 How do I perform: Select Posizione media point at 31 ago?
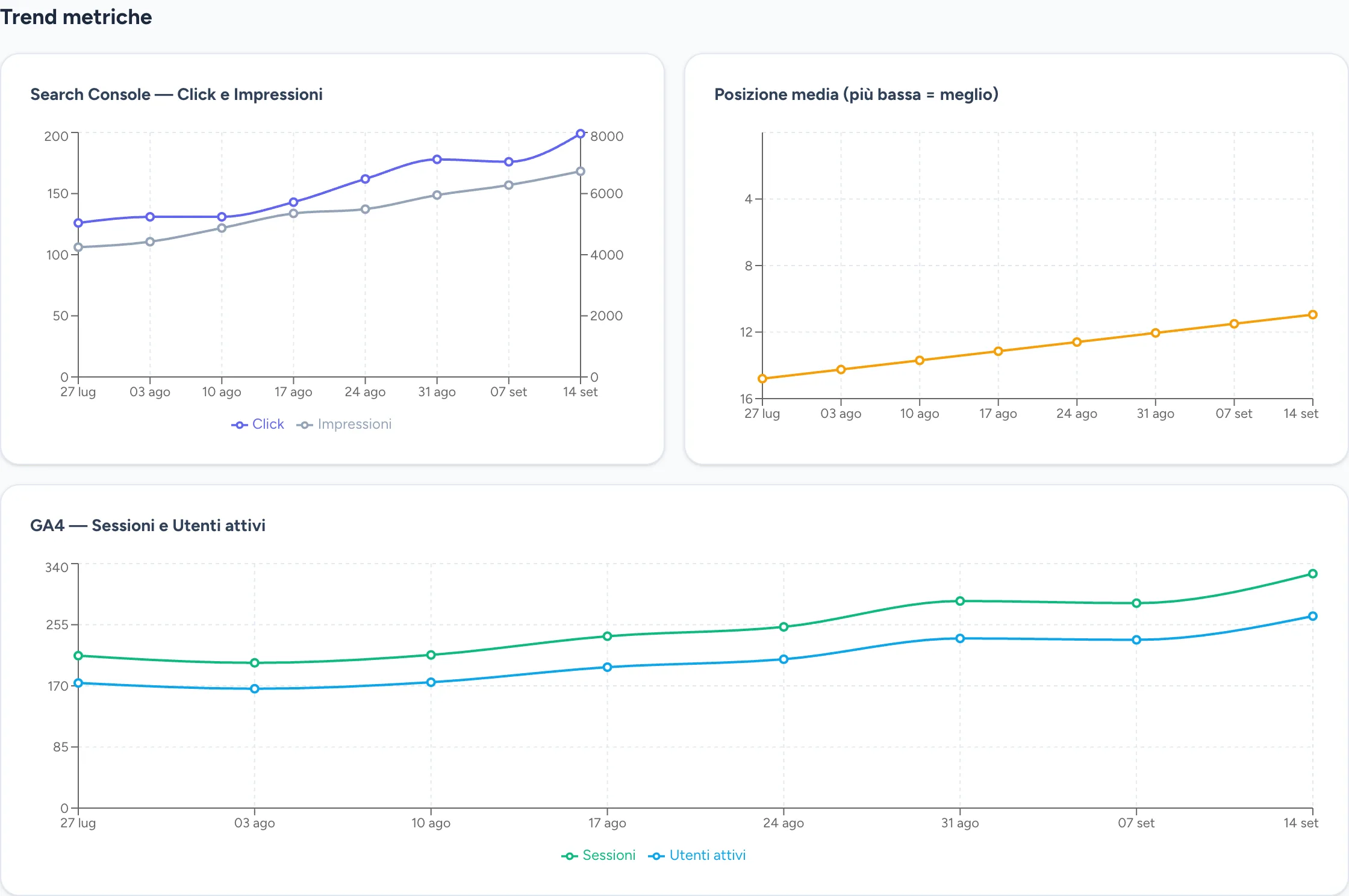1155,333
